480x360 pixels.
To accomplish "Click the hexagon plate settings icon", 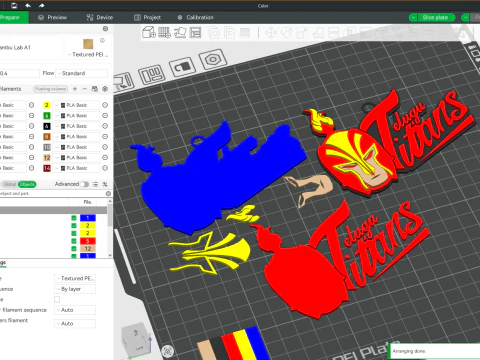I will point(213,60).
